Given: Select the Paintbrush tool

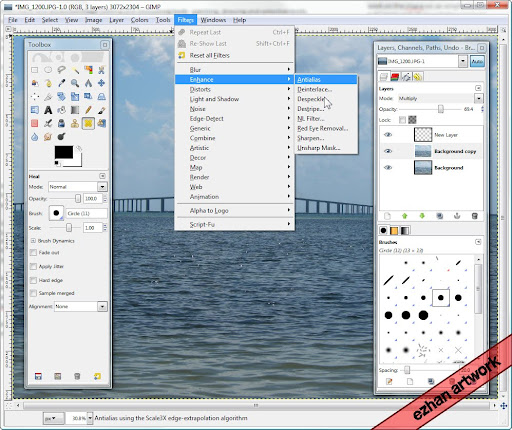Looking at the screenshot, I should click(101, 110).
